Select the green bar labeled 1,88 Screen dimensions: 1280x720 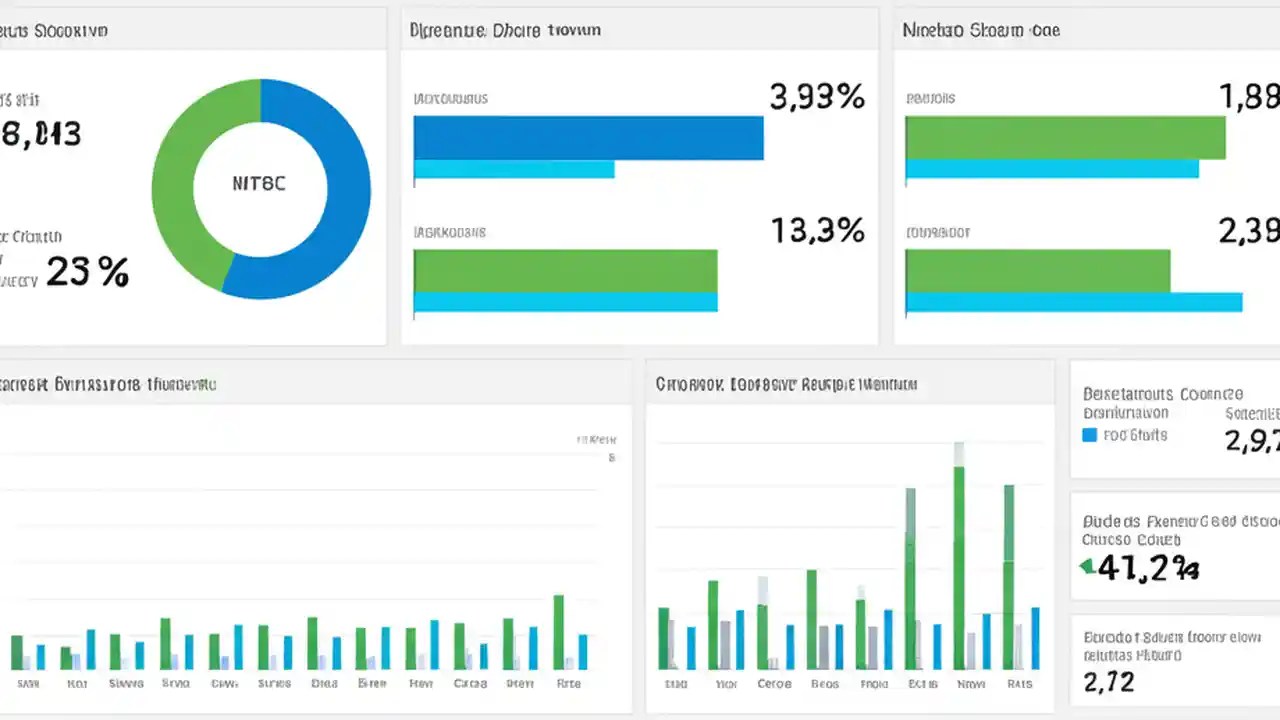pos(1060,137)
